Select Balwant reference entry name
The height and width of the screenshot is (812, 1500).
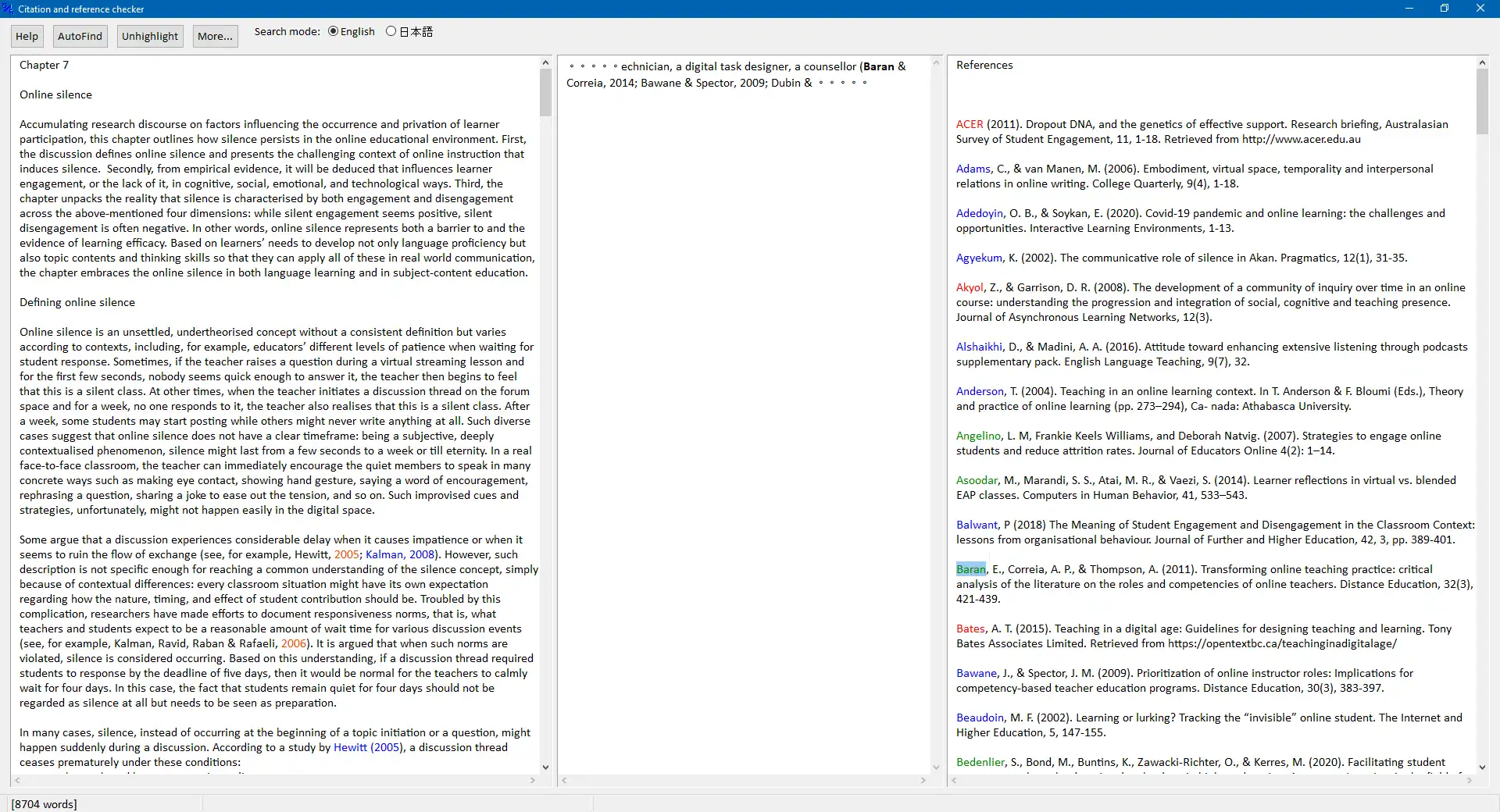point(977,525)
